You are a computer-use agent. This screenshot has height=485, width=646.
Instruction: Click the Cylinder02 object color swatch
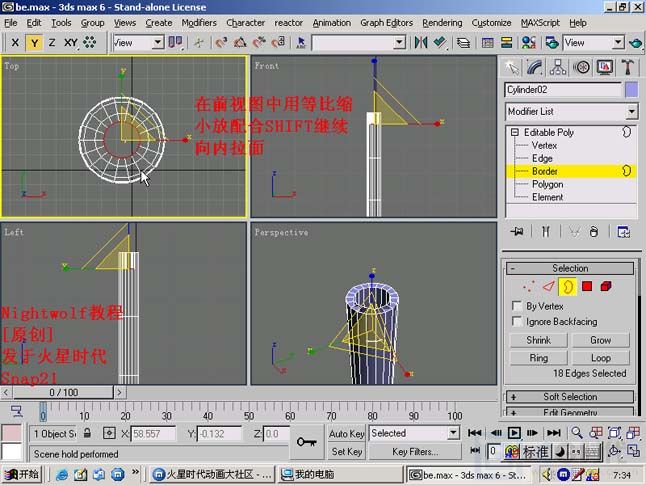(631, 90)
